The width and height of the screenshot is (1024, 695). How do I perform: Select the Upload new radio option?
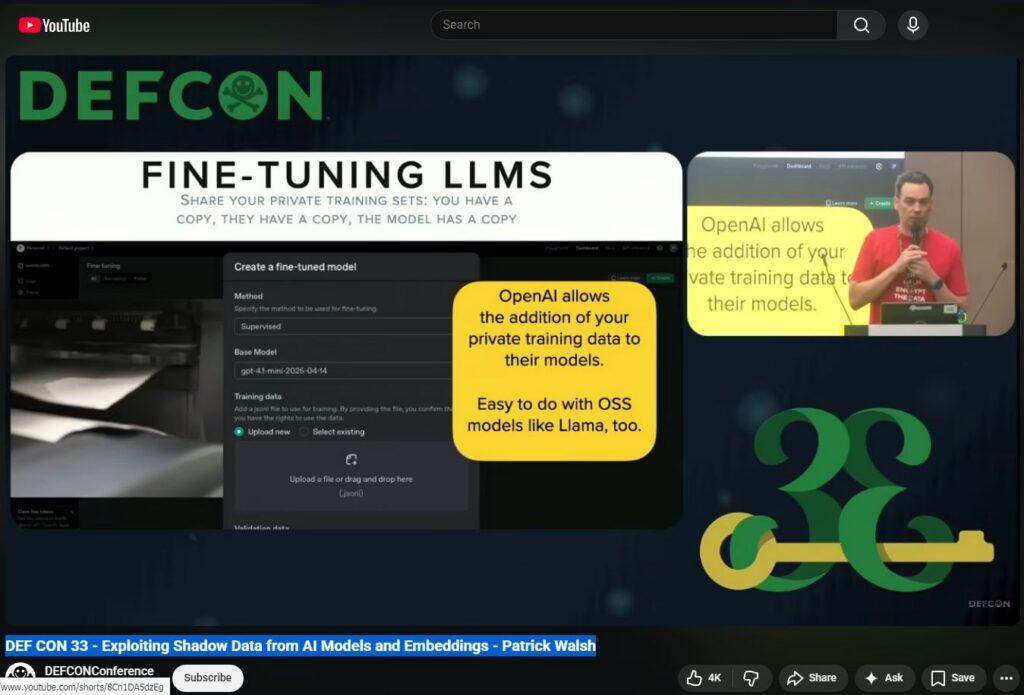[x=239, y=432]
